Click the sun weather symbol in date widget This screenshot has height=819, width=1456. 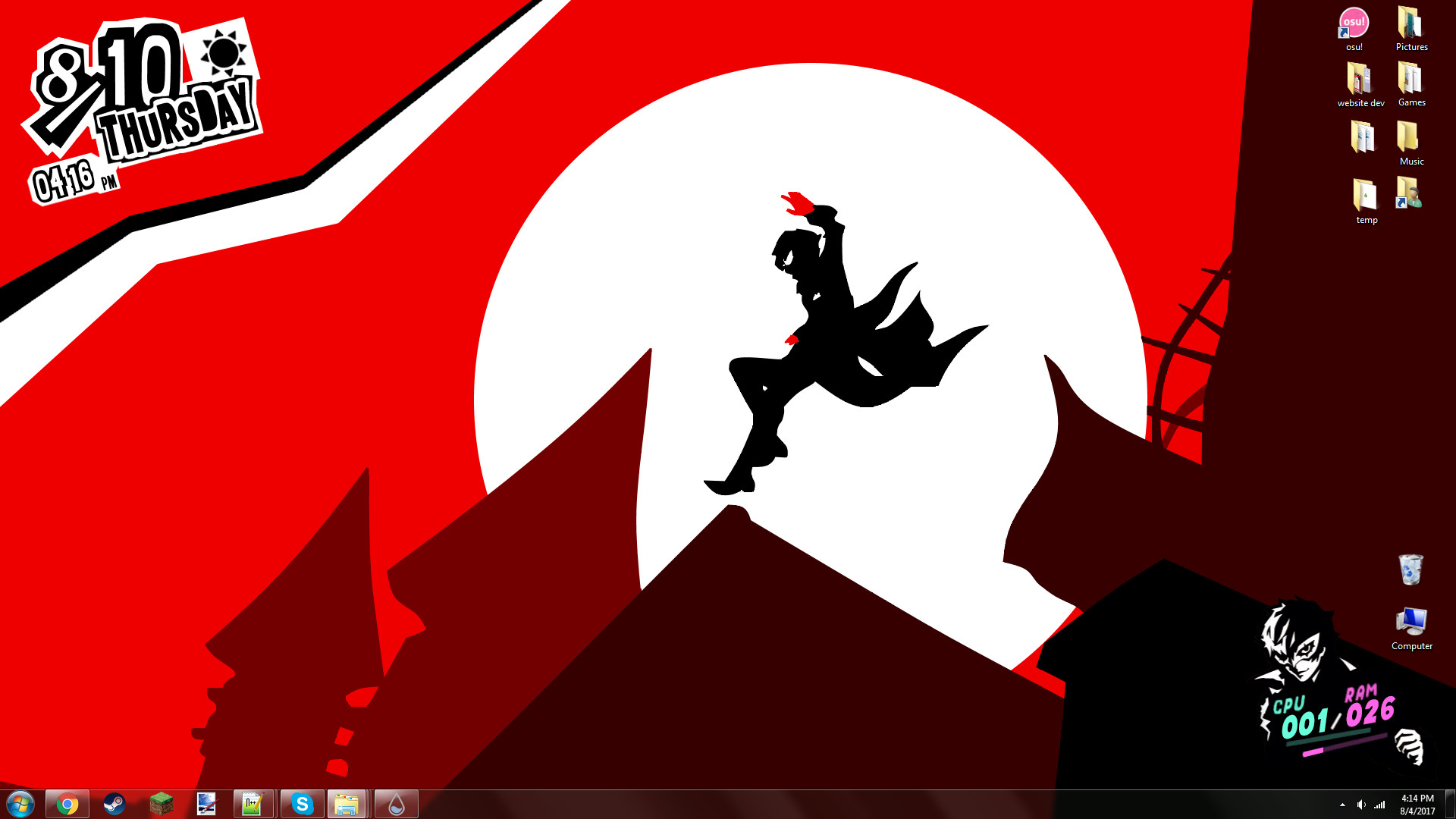tap(224, 53)
